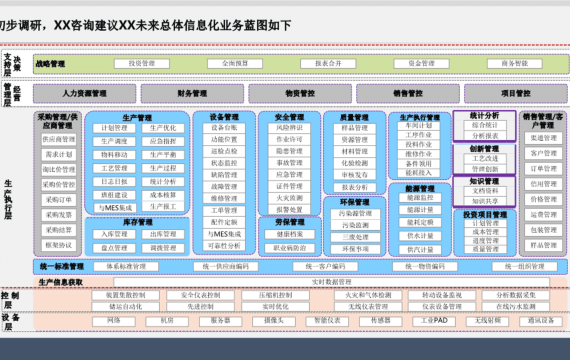Select the 体系标准管理 box
This screenshot has height=360, width=570.
tap(126, 267)
